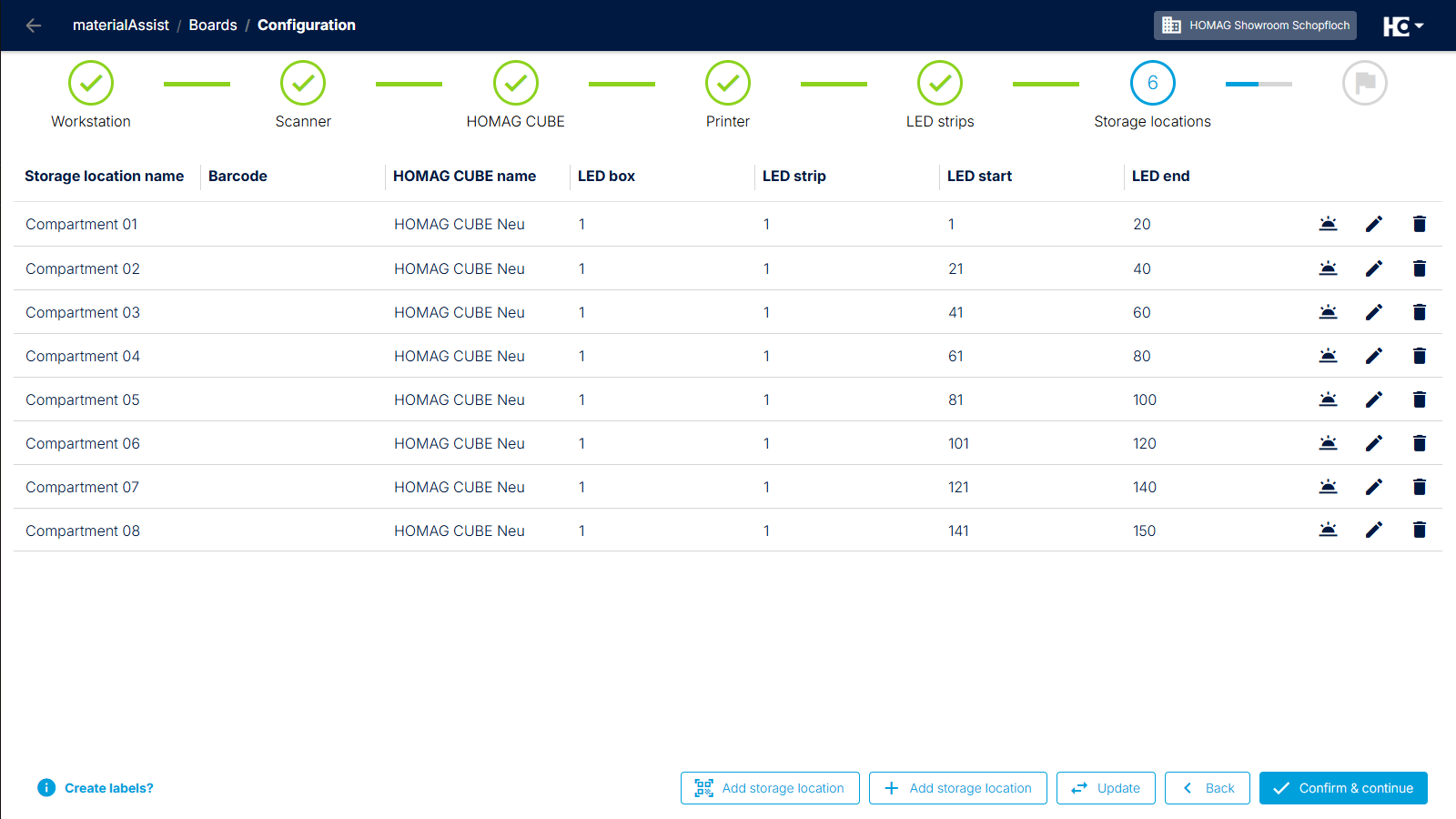Viewport: 1456px width, 819px height.
Task: Delete Compartment 07 with the trash icon
Action: 1420,487
